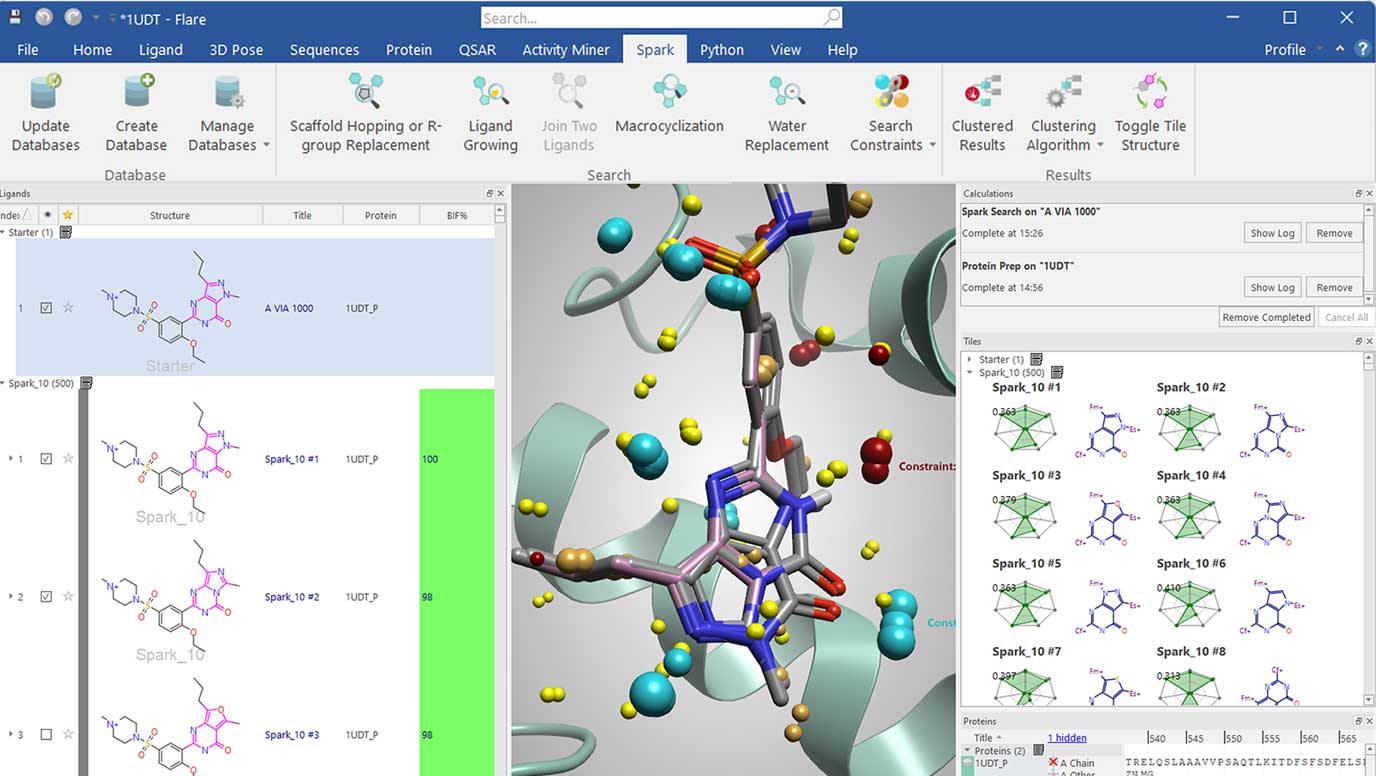Start a Macrocyclization experiment
The height and width of the screenshot is (776, 1376).
[x=669, y=103]
